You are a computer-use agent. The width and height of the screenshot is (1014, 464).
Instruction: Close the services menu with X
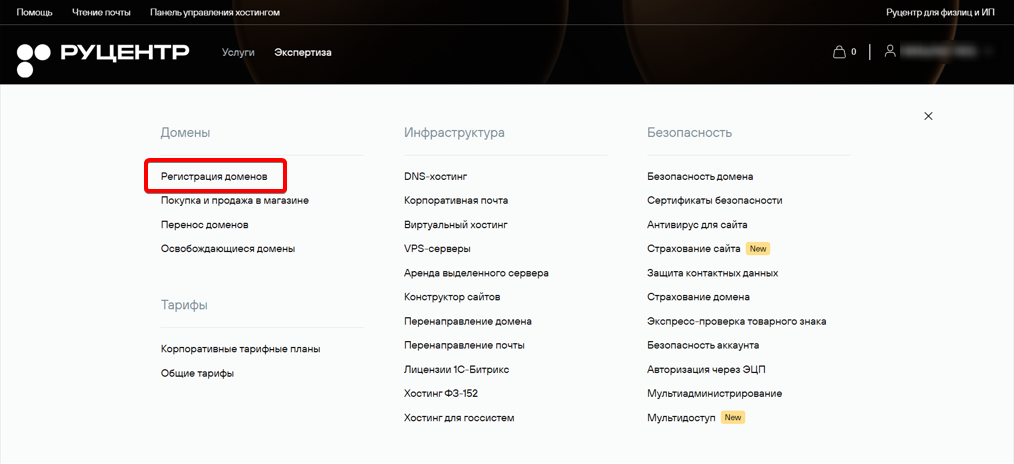pos(928,116)
